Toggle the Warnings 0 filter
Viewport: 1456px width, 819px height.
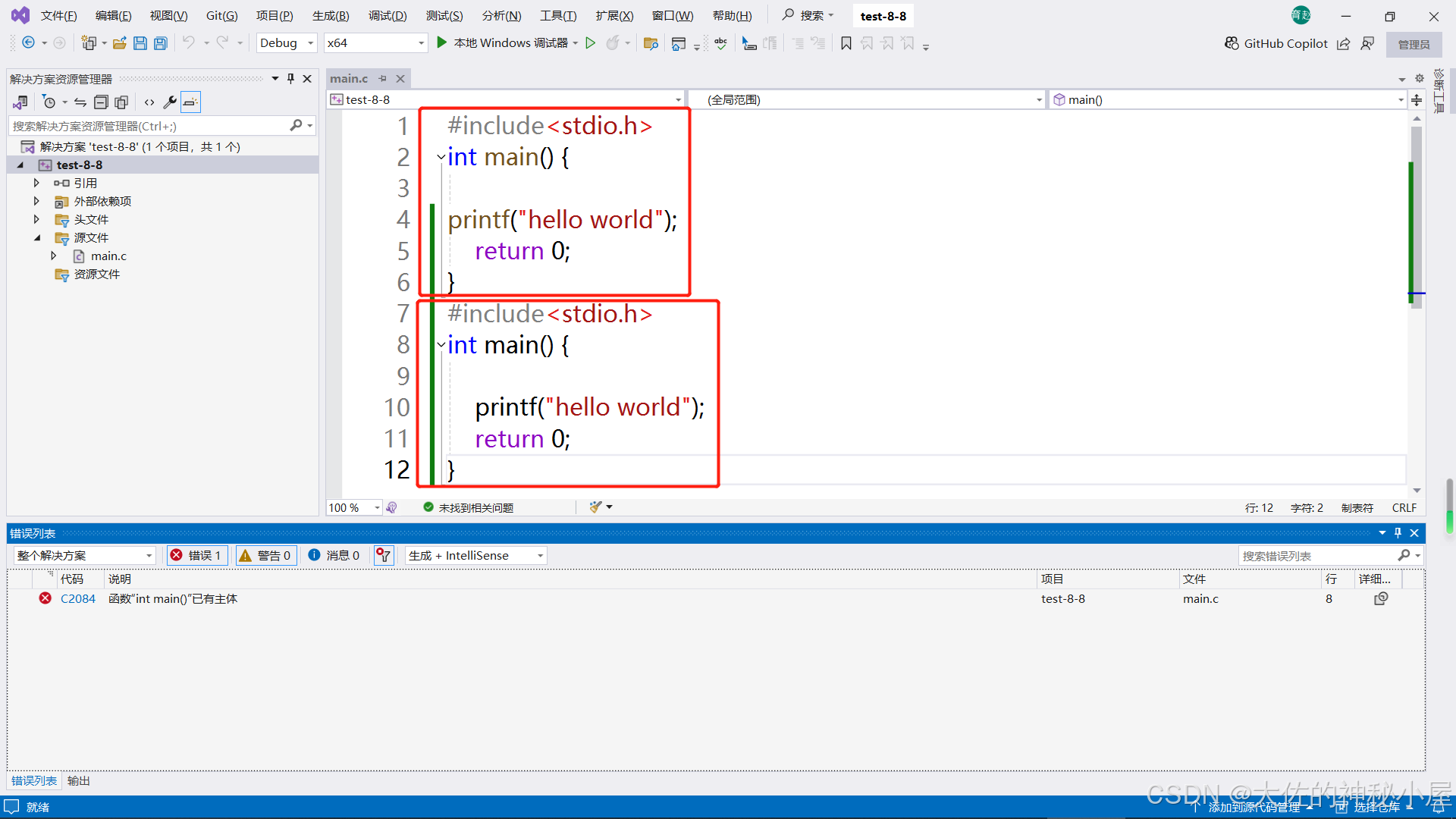(x=265, y=555)
